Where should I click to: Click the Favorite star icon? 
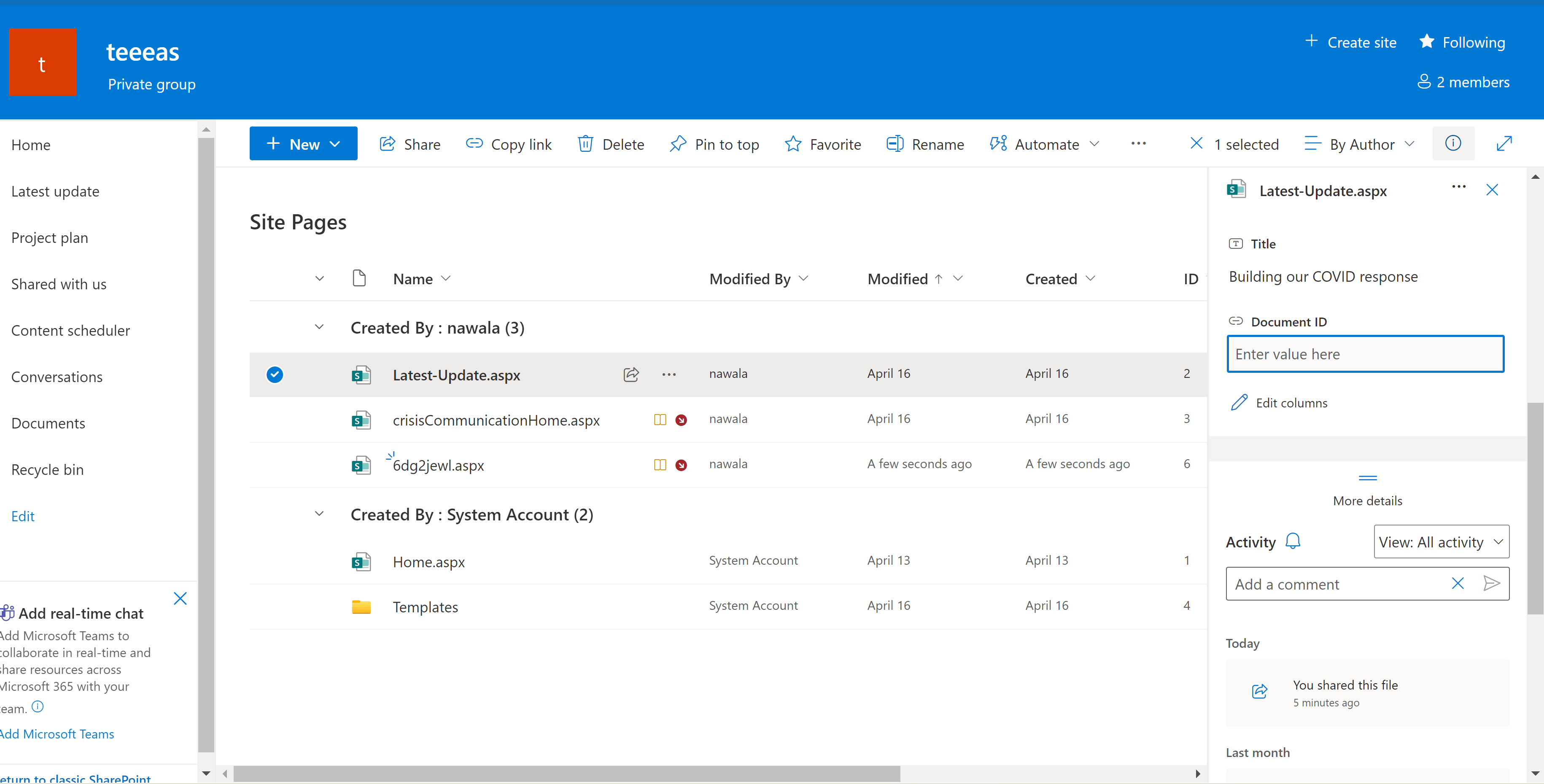pyautogui.click(x=792, y=144)
